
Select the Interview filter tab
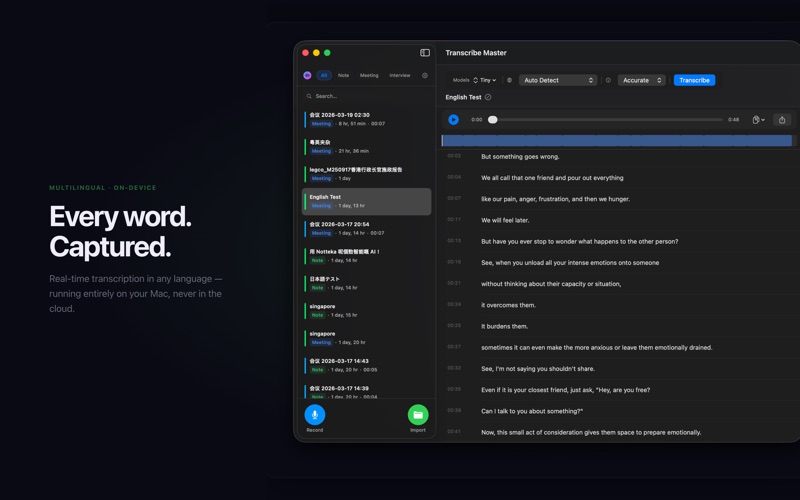(399, 76)
